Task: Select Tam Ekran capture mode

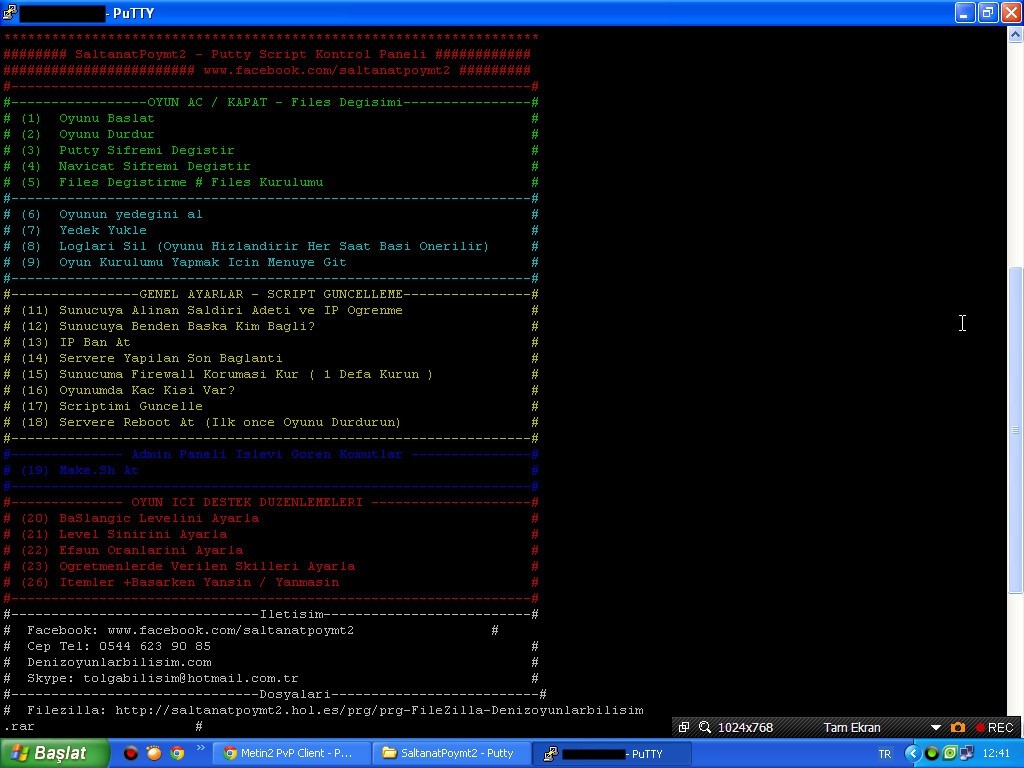Action: [852, 728]
